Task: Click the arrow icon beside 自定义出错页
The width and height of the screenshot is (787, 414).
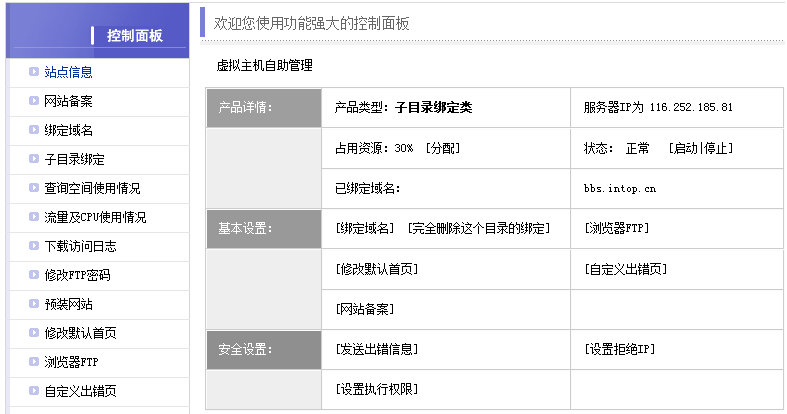Action: [x=34, y=391]
